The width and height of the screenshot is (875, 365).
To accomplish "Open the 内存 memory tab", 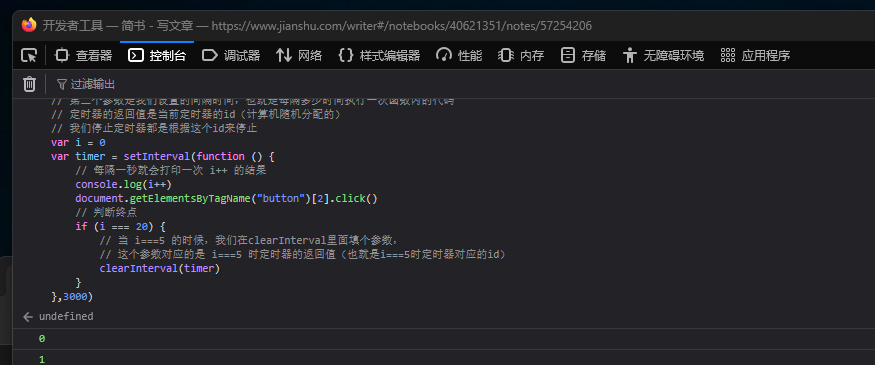I will 521,55.
